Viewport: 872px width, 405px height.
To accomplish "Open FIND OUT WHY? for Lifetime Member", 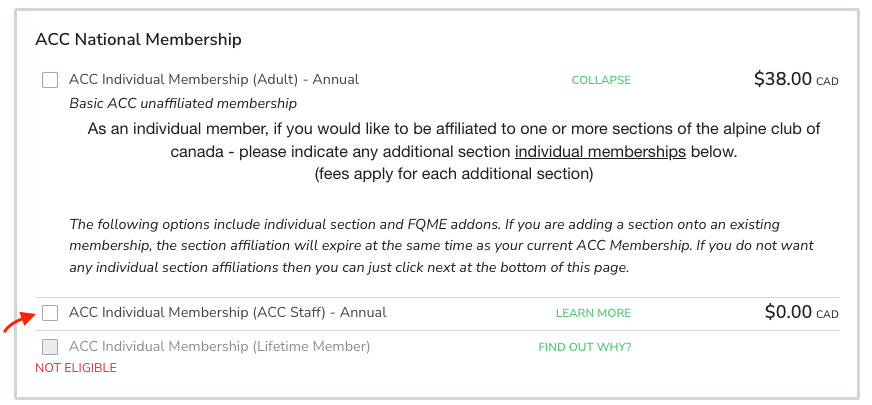I will click(x=585, y=348).
